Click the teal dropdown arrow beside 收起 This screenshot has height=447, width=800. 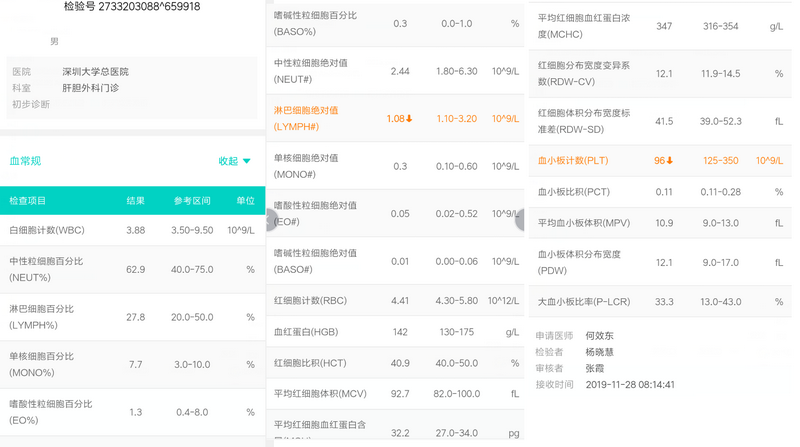(247, 161)
